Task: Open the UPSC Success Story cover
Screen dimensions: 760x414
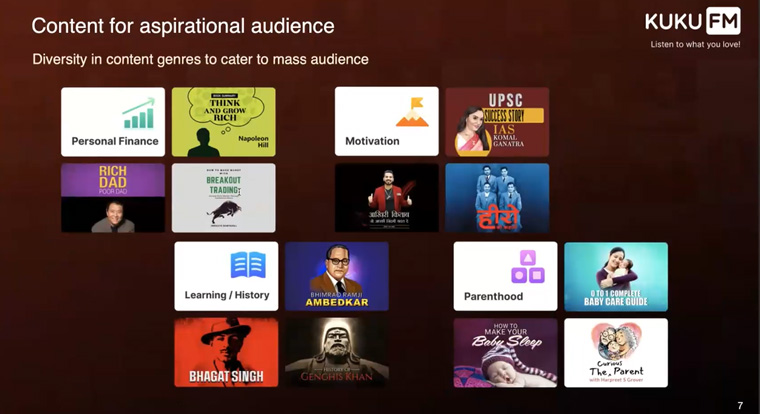Action: coord(497,122)
